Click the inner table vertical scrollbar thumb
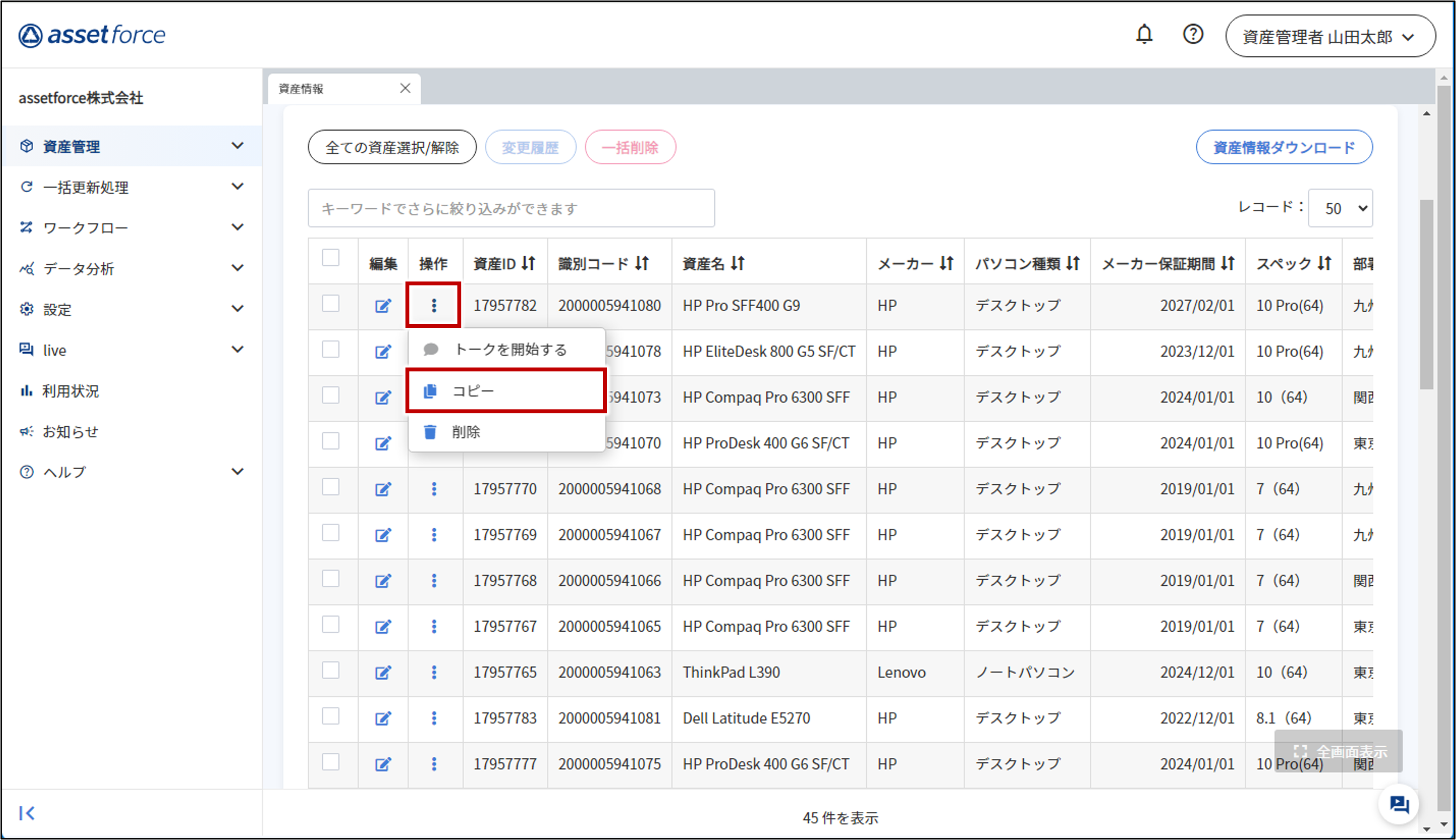The image size is (1456, 840). pos(1426,294)
